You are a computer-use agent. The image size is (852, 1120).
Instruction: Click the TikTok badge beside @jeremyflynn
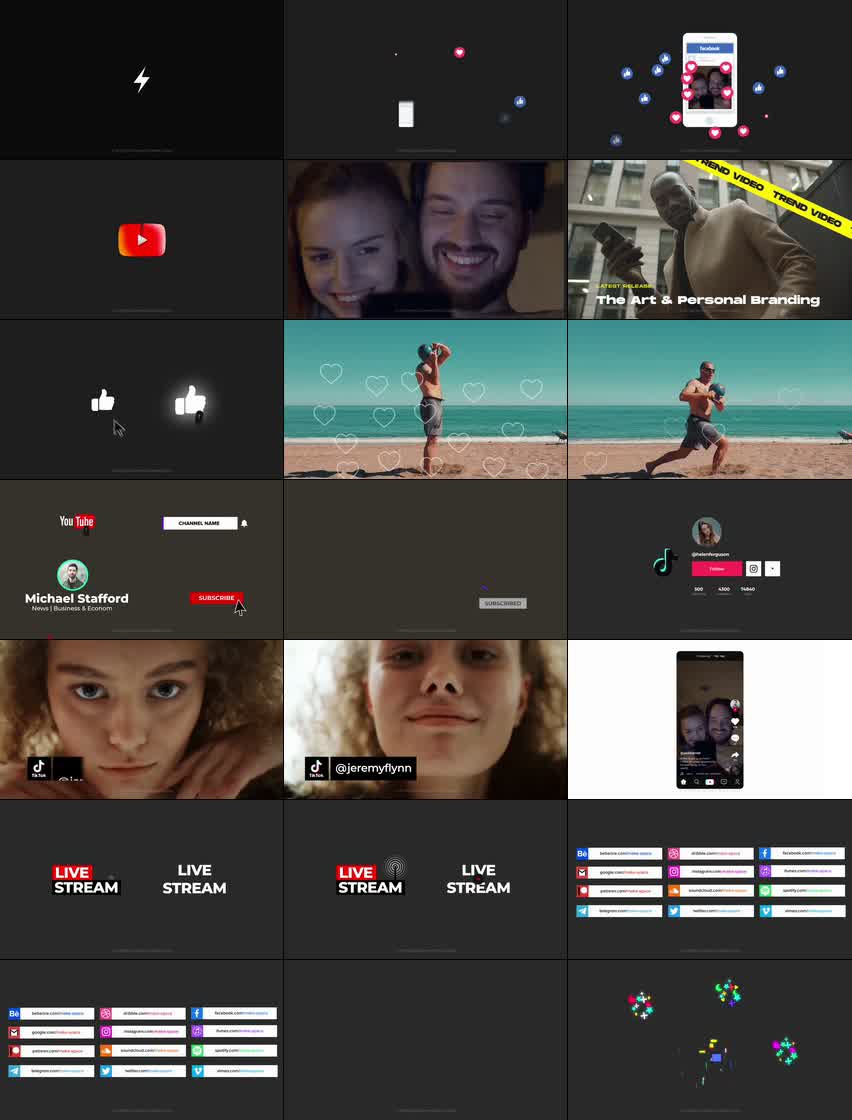[316, 769]
